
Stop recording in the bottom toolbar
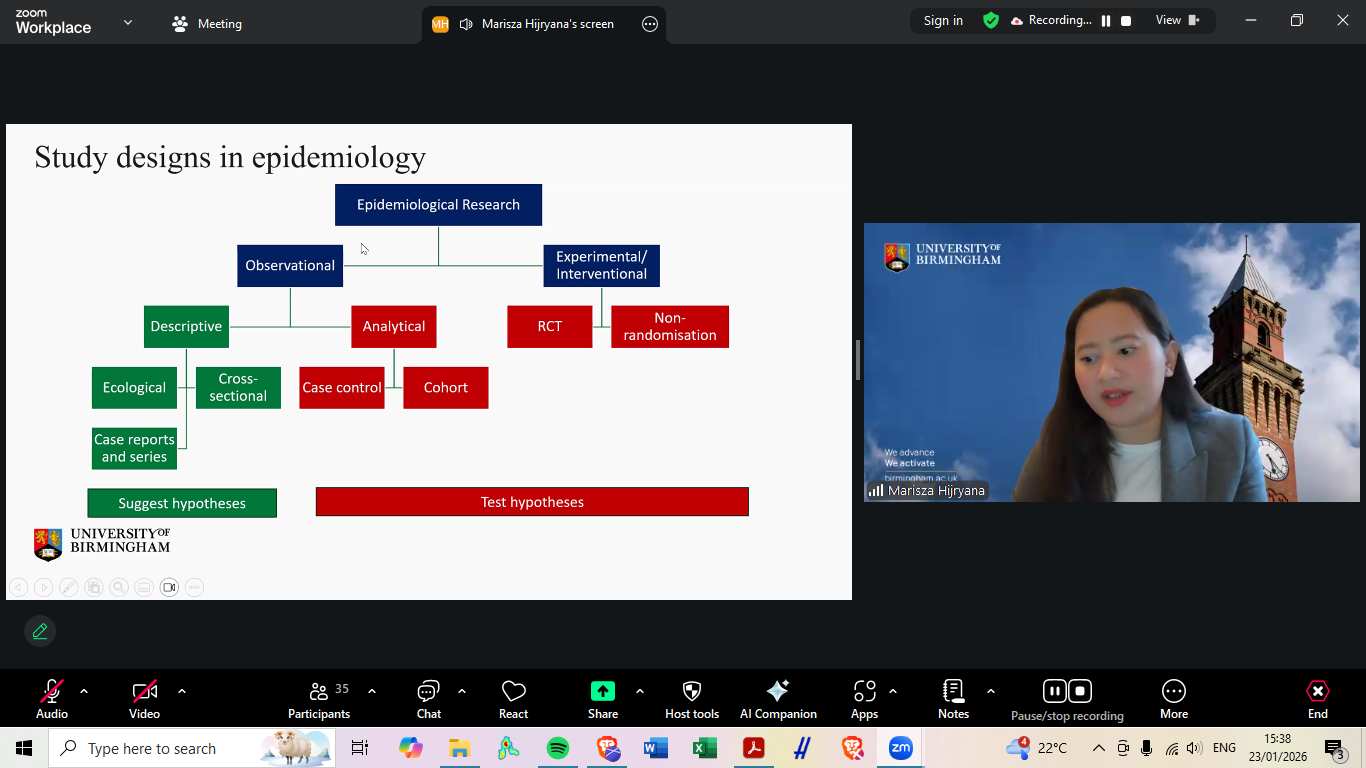coord(1080,691)
